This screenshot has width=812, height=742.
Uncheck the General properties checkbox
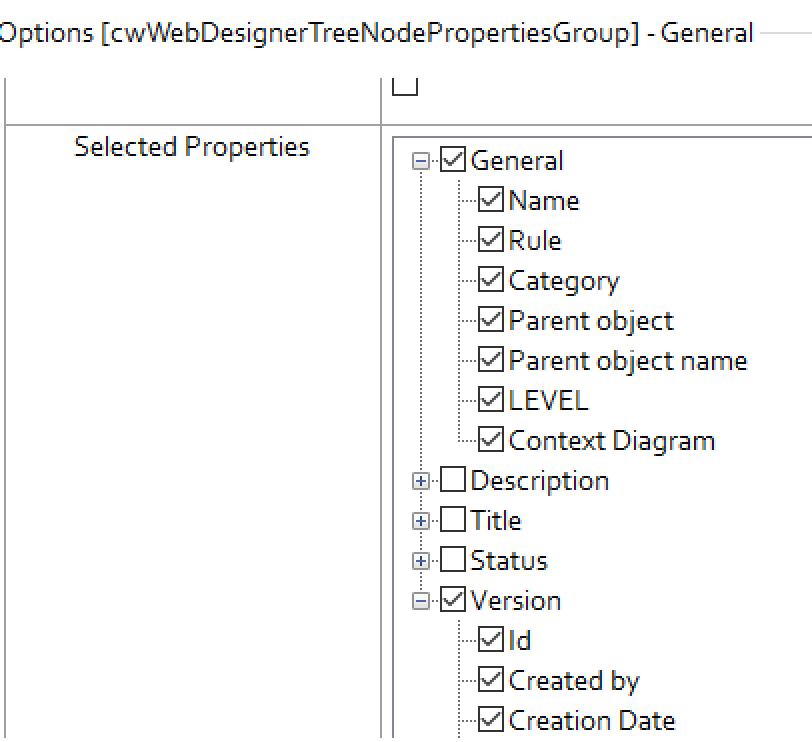[x=451, y=160]
